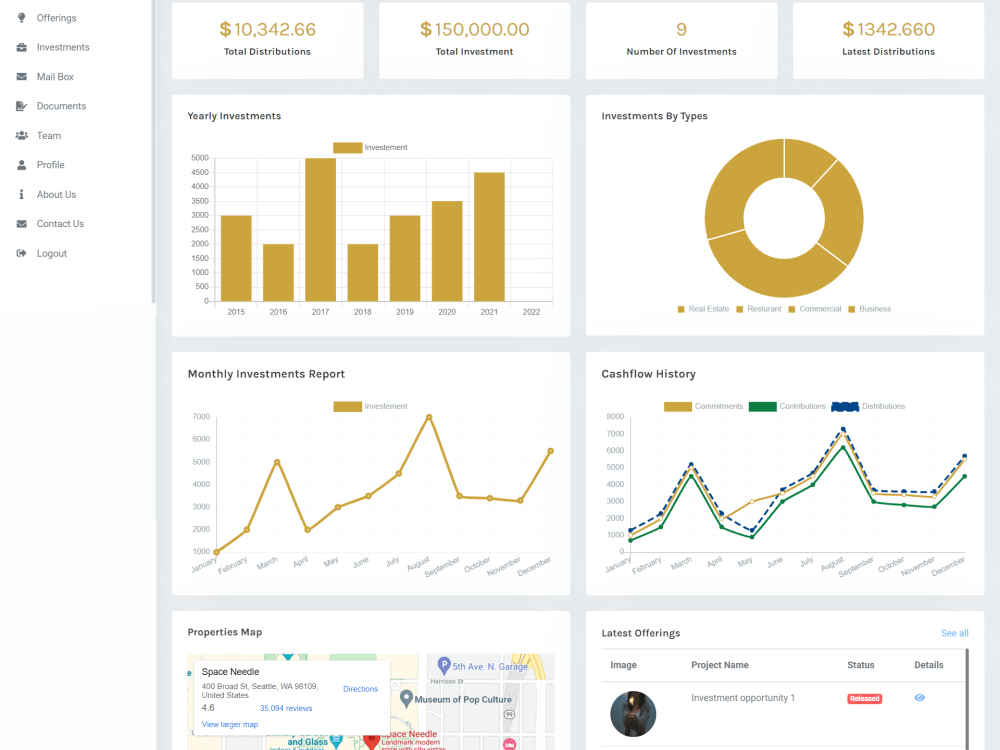This screenshot has width=1000, height=750.
Task: Click 5th Ave. N. Garage parking marker
Action: (x=444, y=665)
